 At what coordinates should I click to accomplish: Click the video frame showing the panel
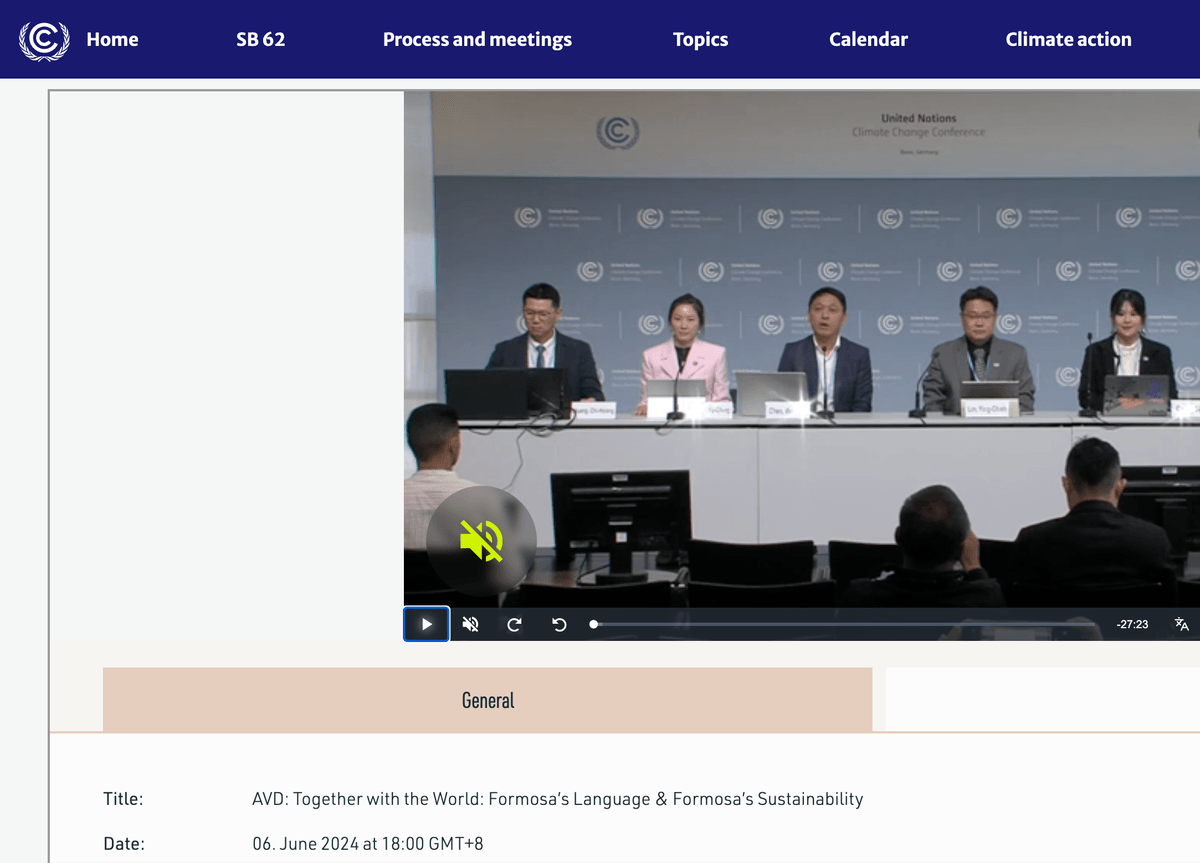[x=800, y=350]
